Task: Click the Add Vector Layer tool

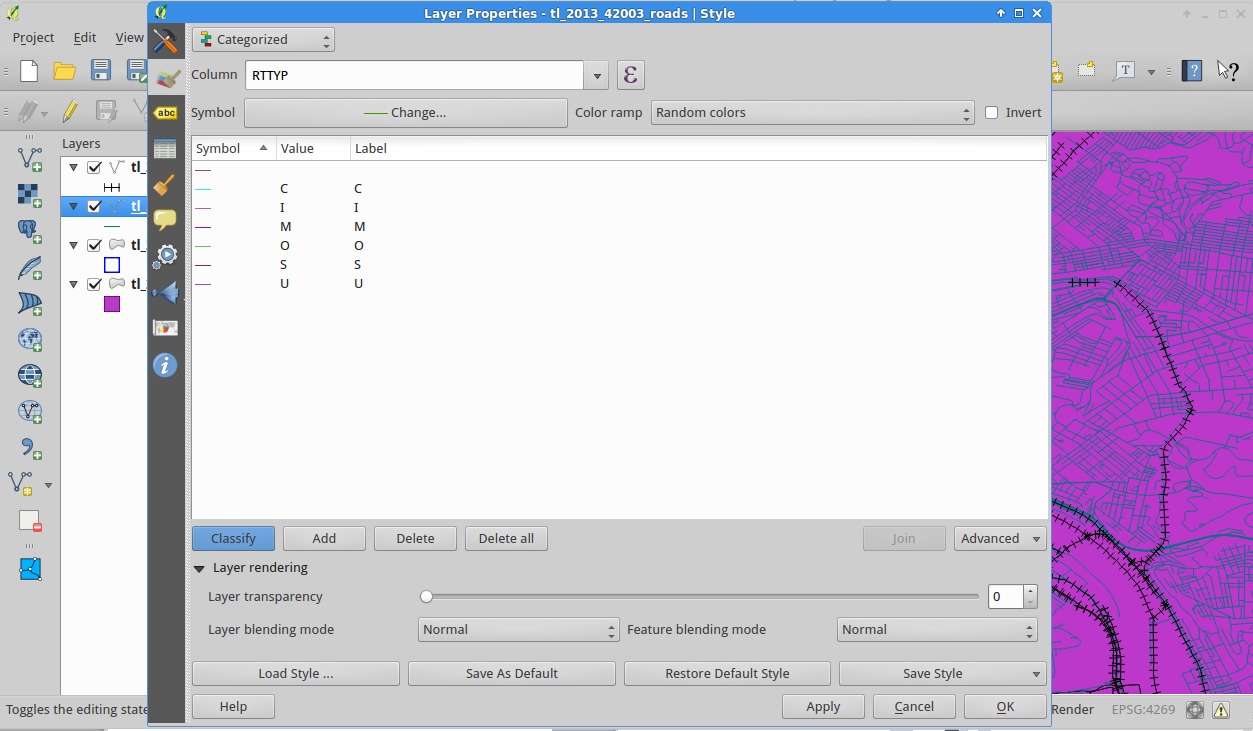Action: pyautogui.click(x=30, y=158)
